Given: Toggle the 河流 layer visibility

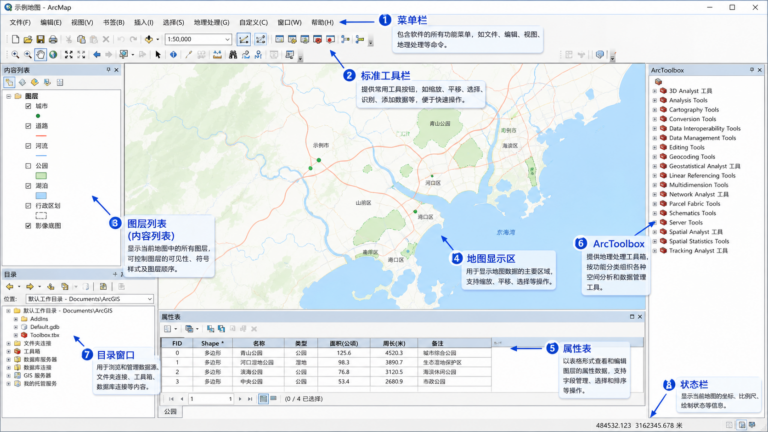Looking at the screenshot, I should [28, 146].
